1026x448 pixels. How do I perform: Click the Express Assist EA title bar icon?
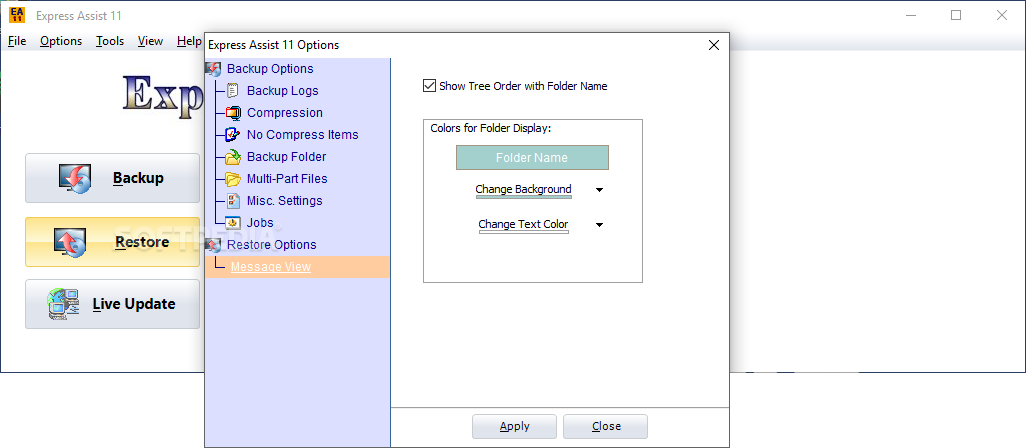coord(17,15)
